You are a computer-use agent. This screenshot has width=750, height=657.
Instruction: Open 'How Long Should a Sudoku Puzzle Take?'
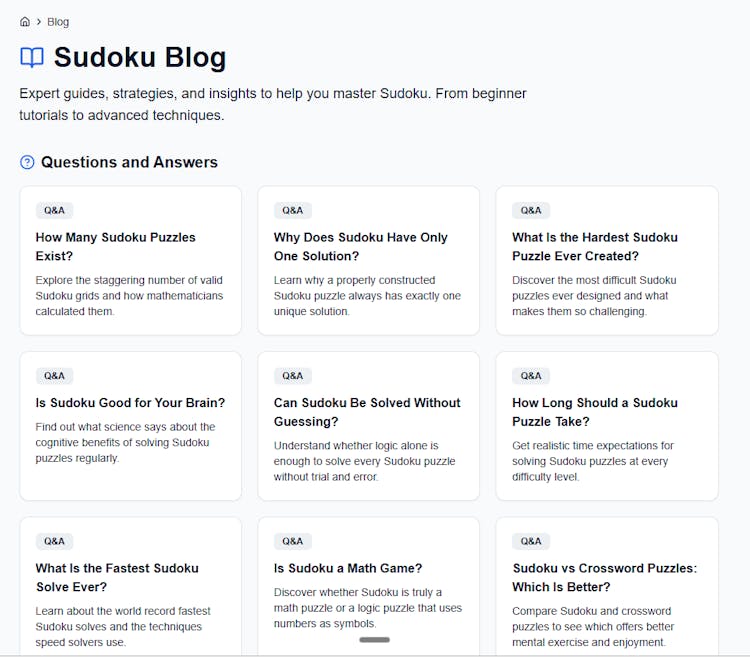(594, 411)
